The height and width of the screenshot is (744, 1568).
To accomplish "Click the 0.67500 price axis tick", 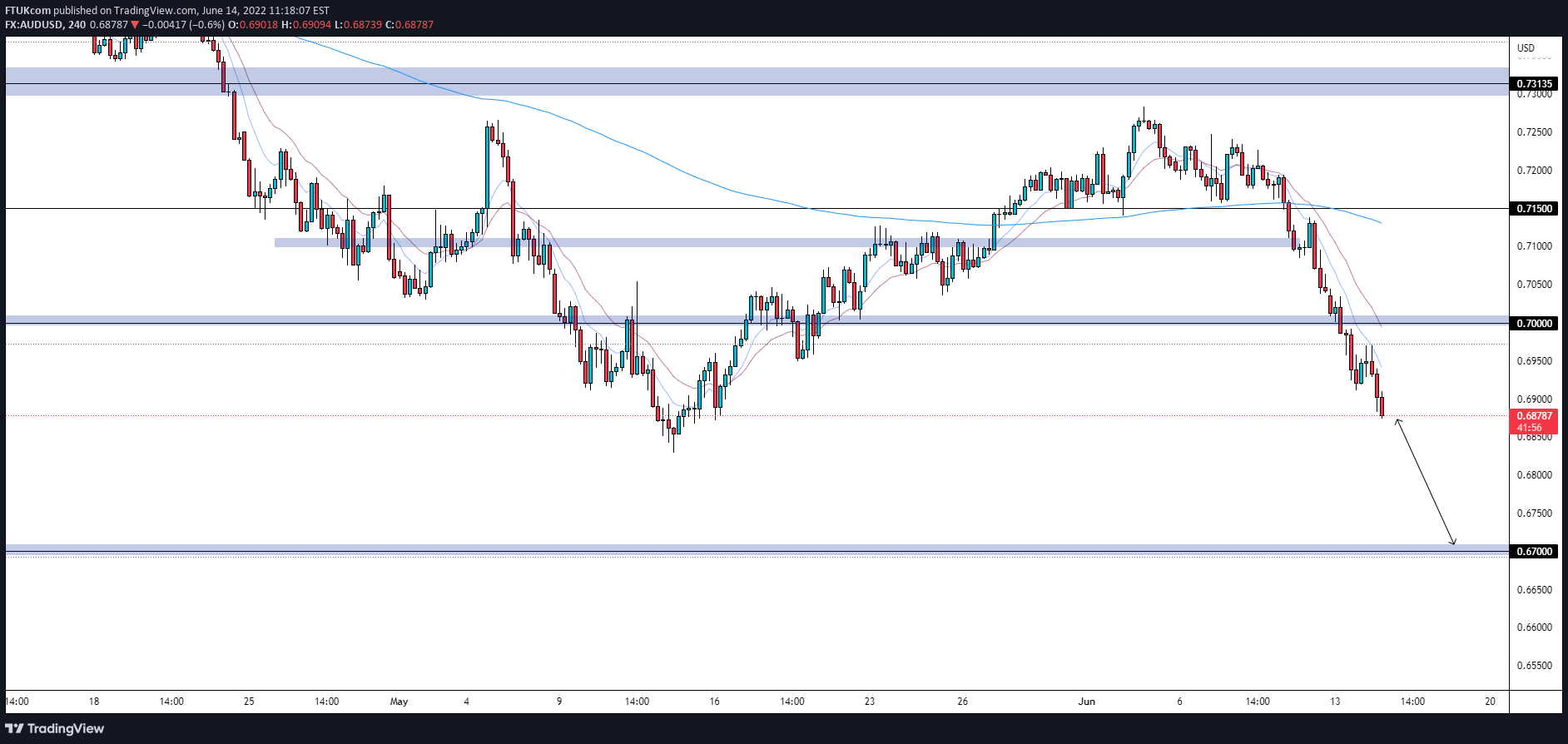I will point(1535,513).
